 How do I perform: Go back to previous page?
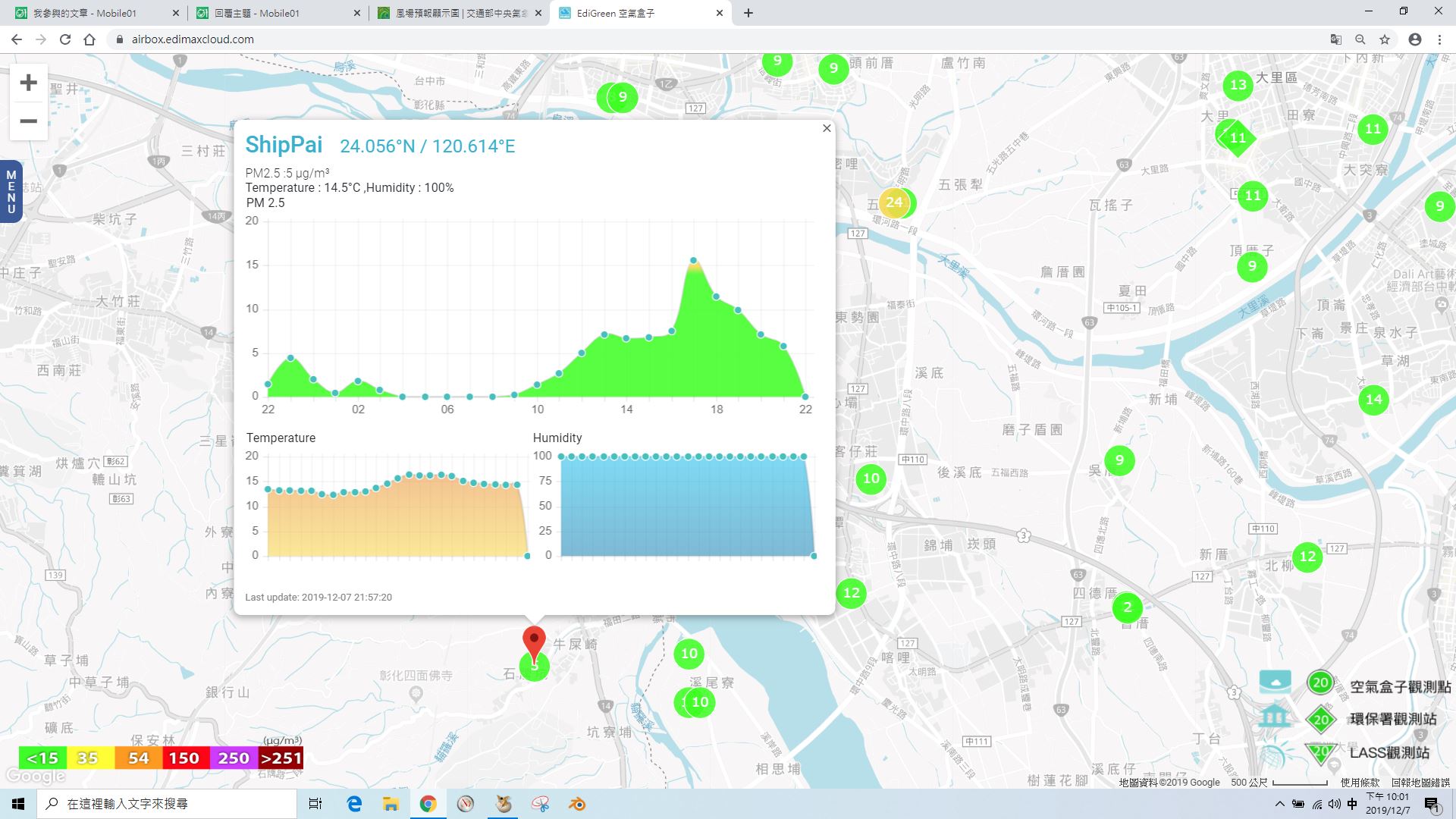17,39
